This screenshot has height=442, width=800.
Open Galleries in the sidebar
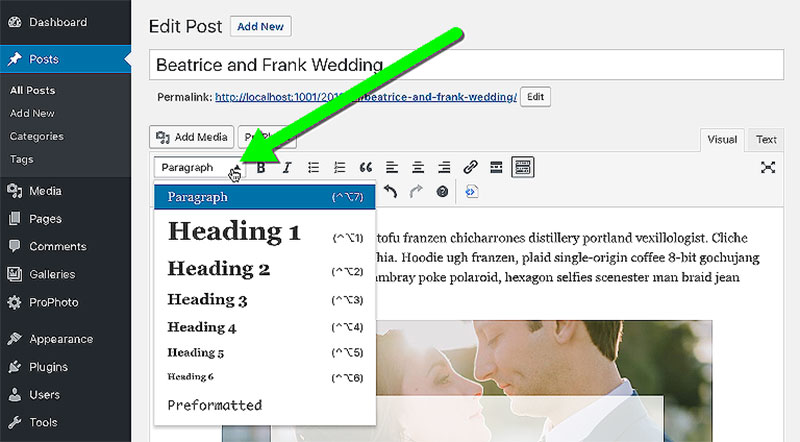tap(65, 275)
